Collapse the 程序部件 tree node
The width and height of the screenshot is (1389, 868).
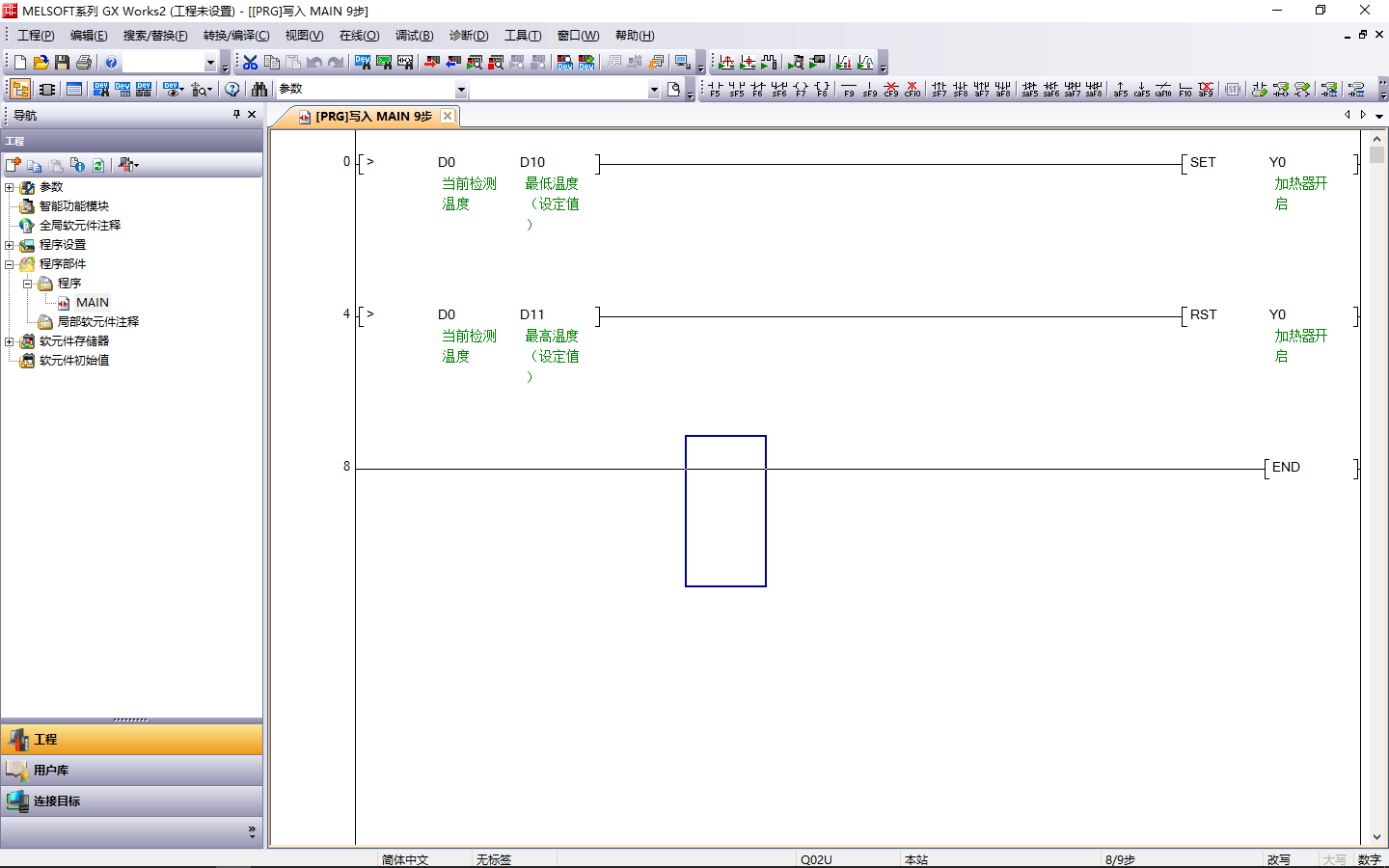point(10,264)
